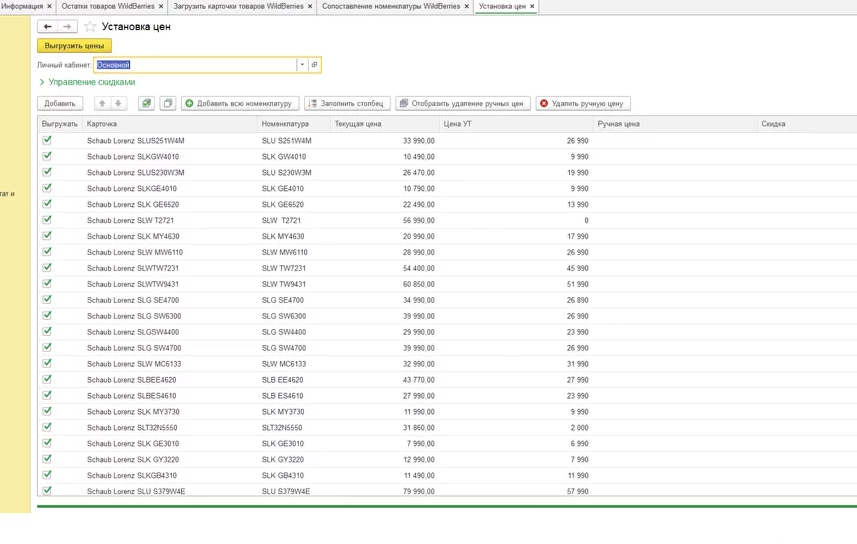Go forward with the right arrow button
857x544 pixels.
tap(67, 26)
